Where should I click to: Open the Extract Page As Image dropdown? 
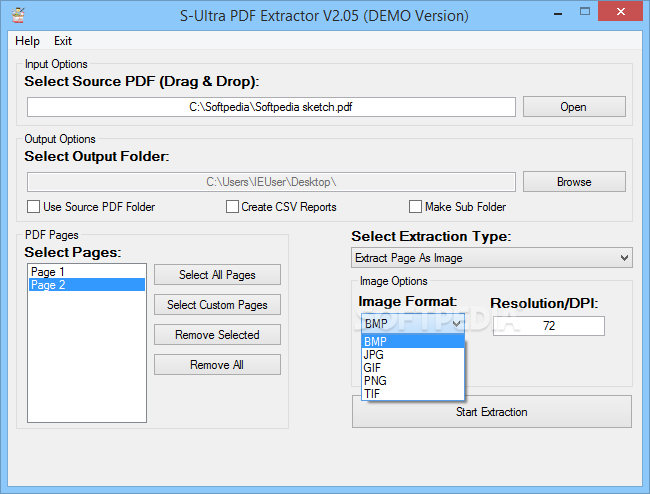[492, 258]
